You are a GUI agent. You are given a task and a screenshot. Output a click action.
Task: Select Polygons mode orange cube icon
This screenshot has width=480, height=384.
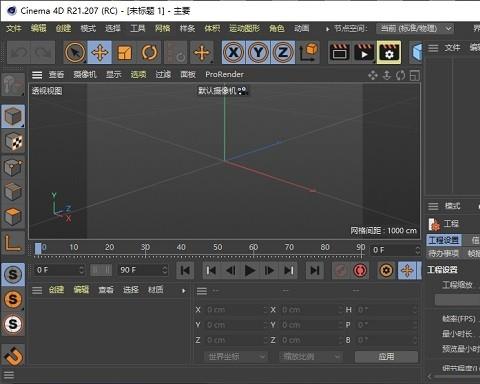13,216
